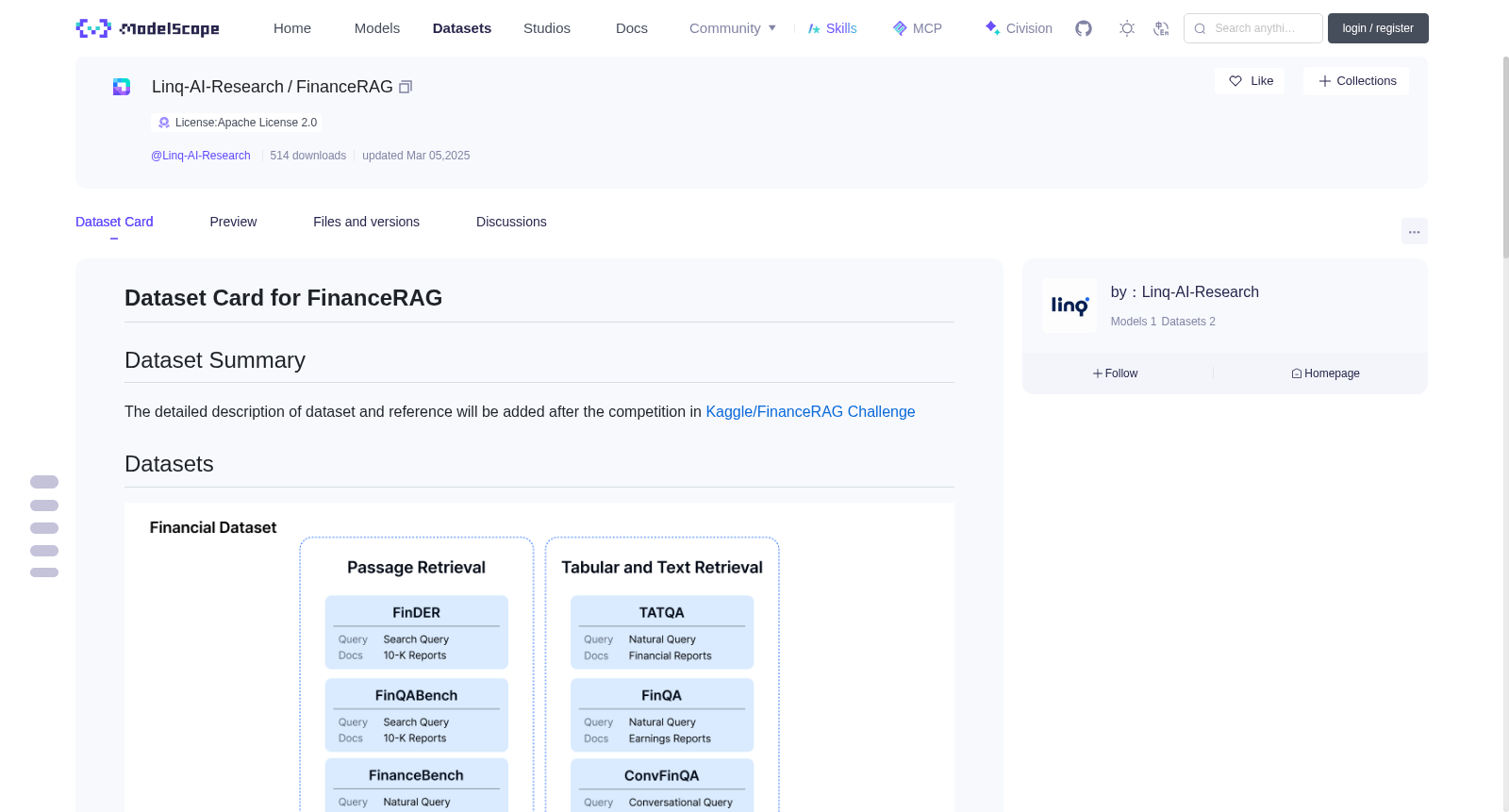
Task: Visit the Linq-AI-Research Homepage
Action: pos(1325,373)
